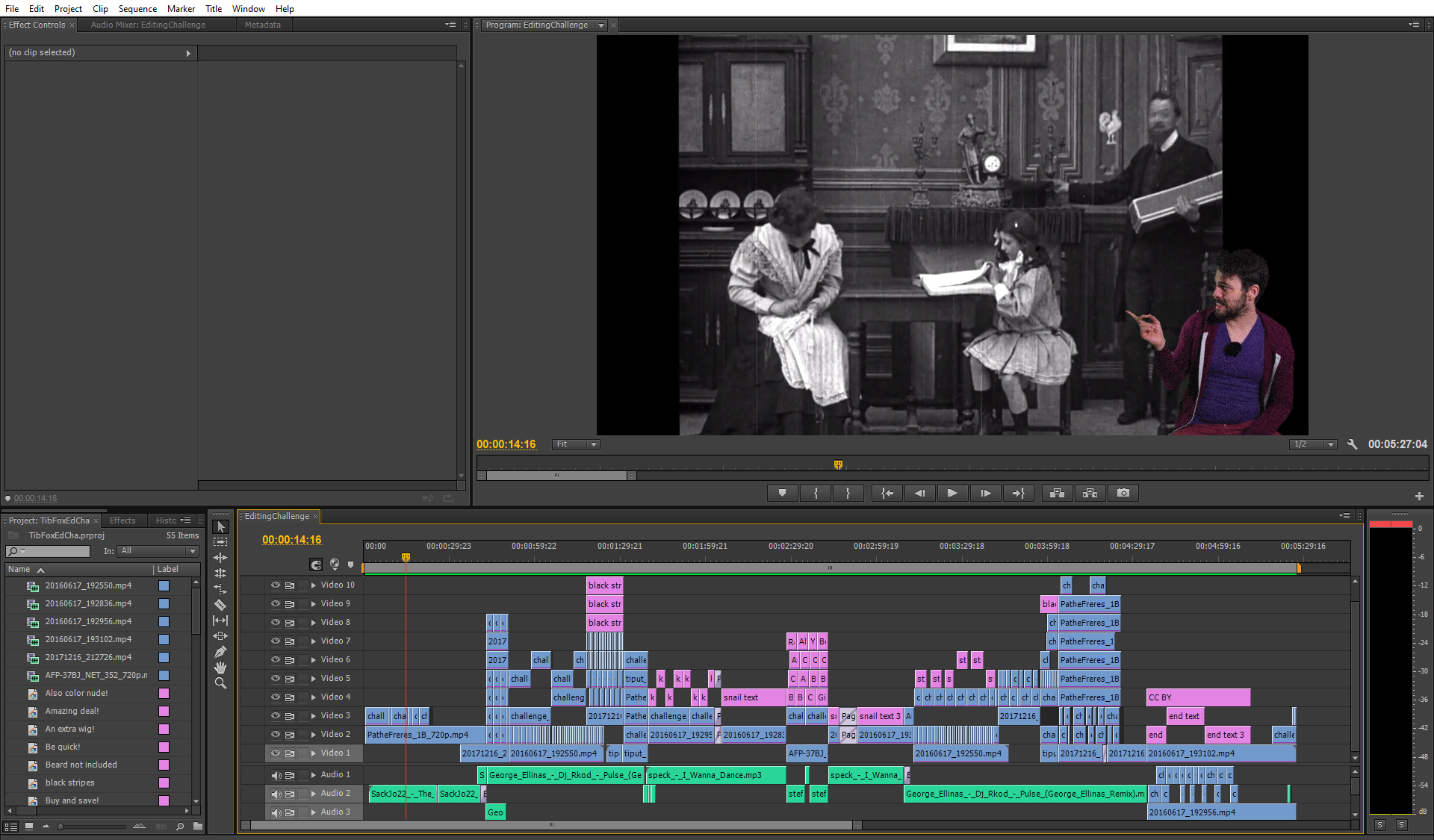Select the Selection tool arrow

(220, 526)
